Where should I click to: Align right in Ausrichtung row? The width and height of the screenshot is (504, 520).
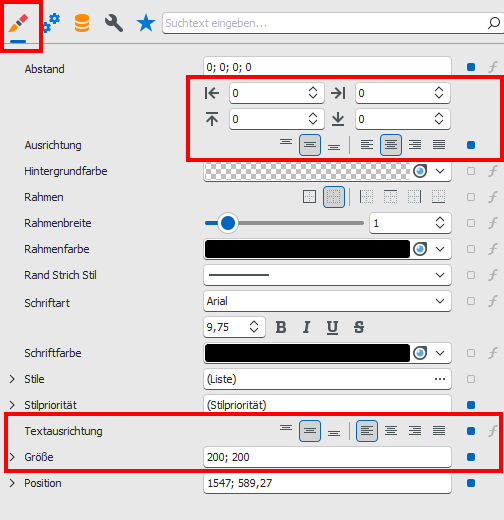pos(415,145)
